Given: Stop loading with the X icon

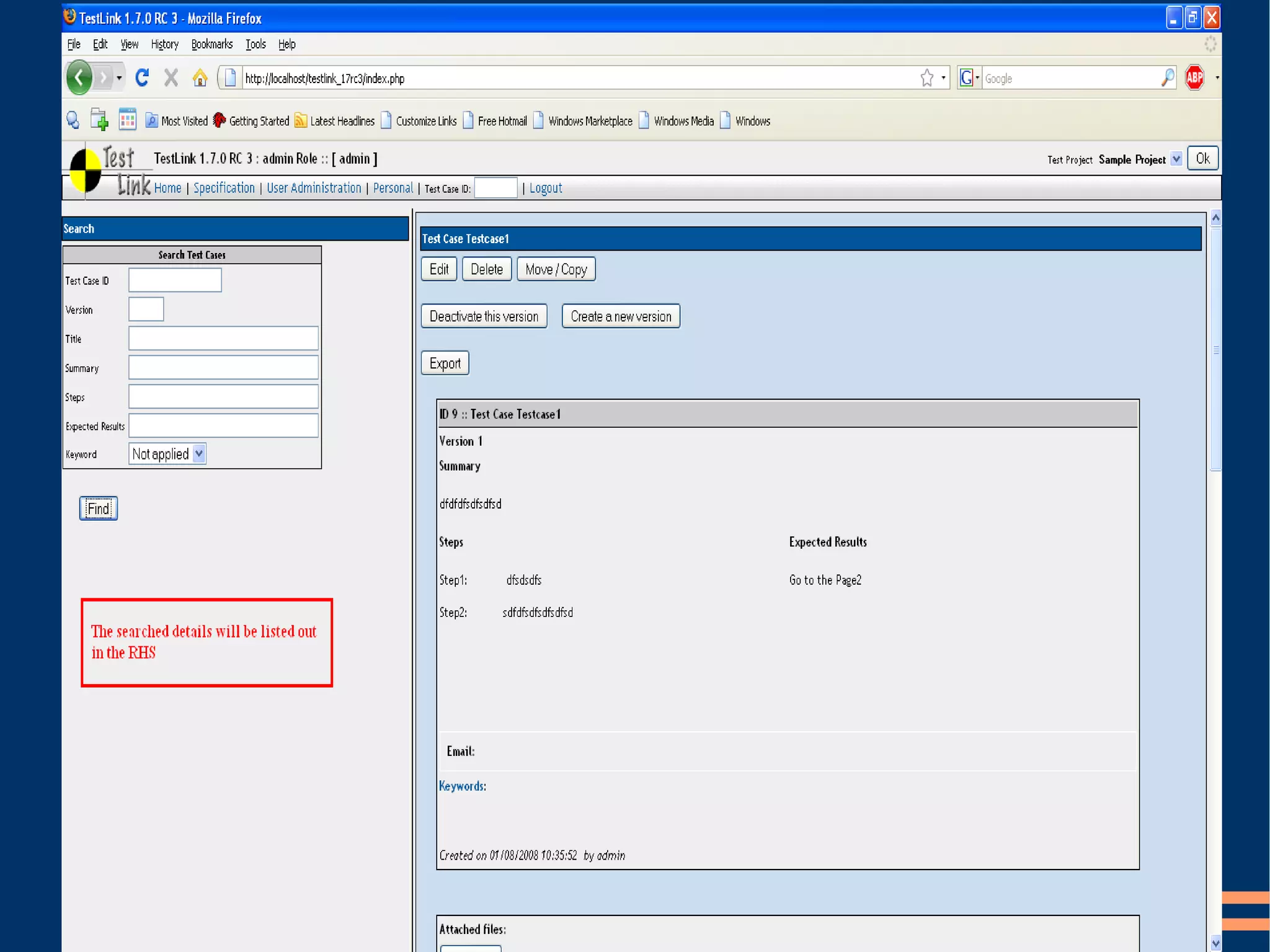Looking at the screenshot, I should [171, 78].
